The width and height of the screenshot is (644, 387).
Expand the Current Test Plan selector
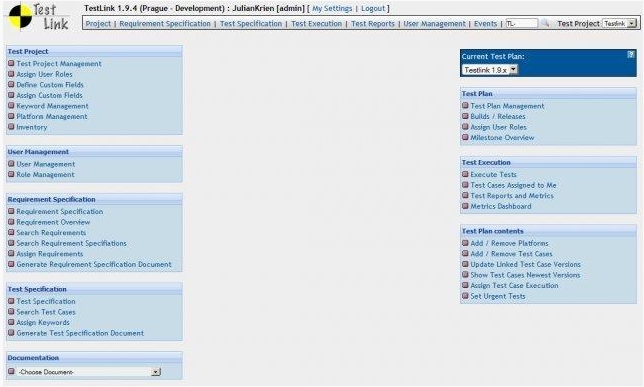490,70
